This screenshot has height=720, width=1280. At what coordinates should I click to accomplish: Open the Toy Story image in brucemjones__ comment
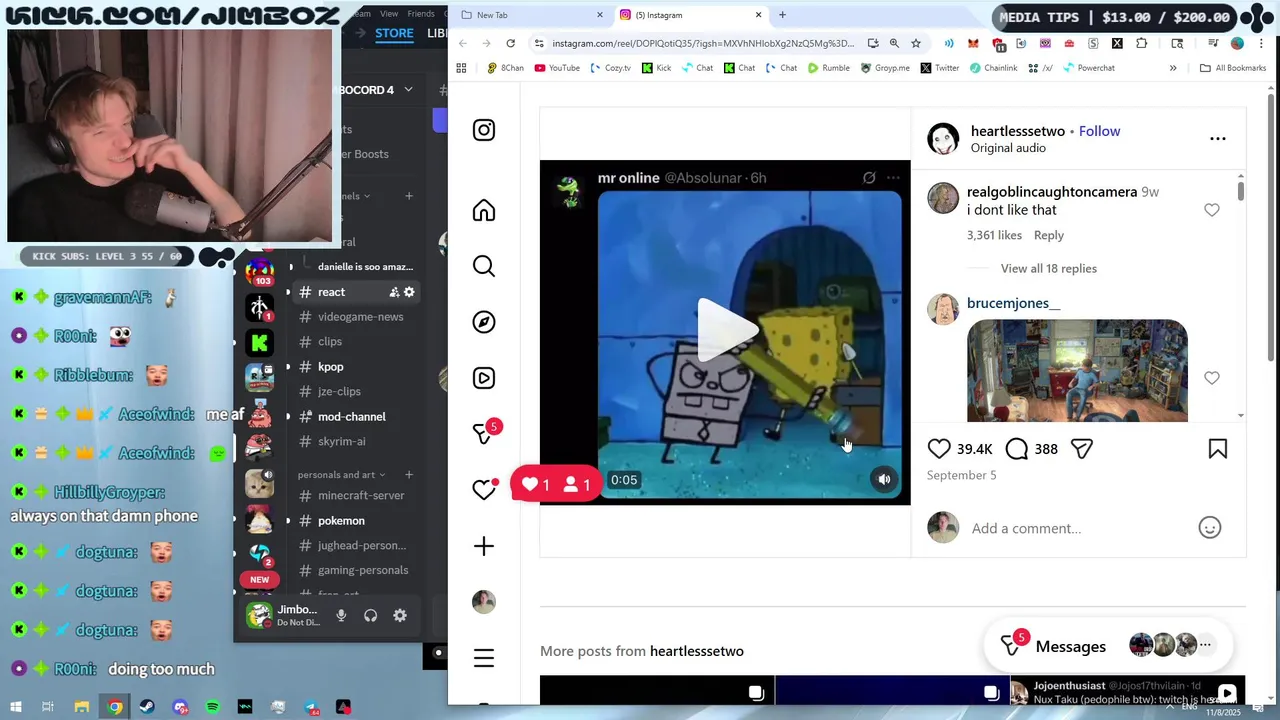point(1077,370)
